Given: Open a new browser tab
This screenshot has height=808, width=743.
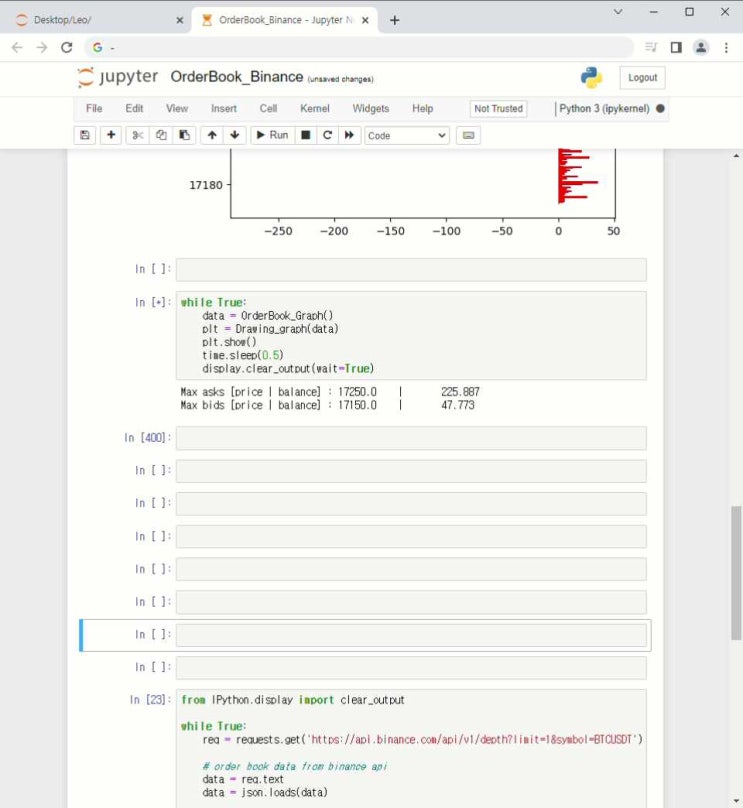Looking at the screenshot, I should coord(395,20).
